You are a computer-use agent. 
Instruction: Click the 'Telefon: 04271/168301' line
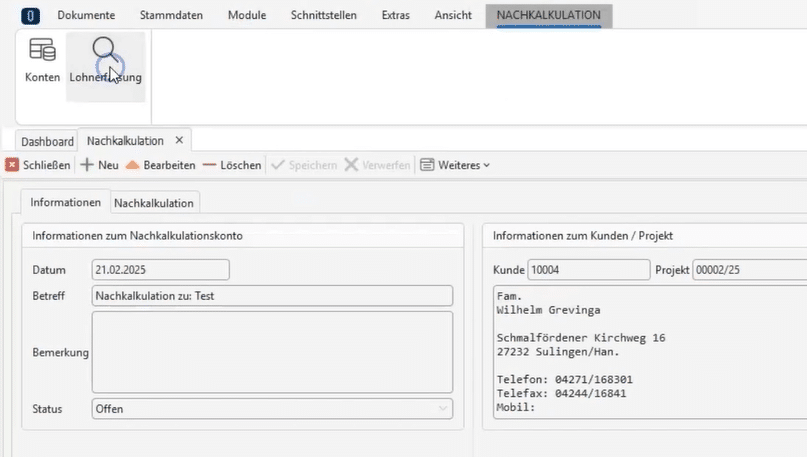click(x=565, y=380)
